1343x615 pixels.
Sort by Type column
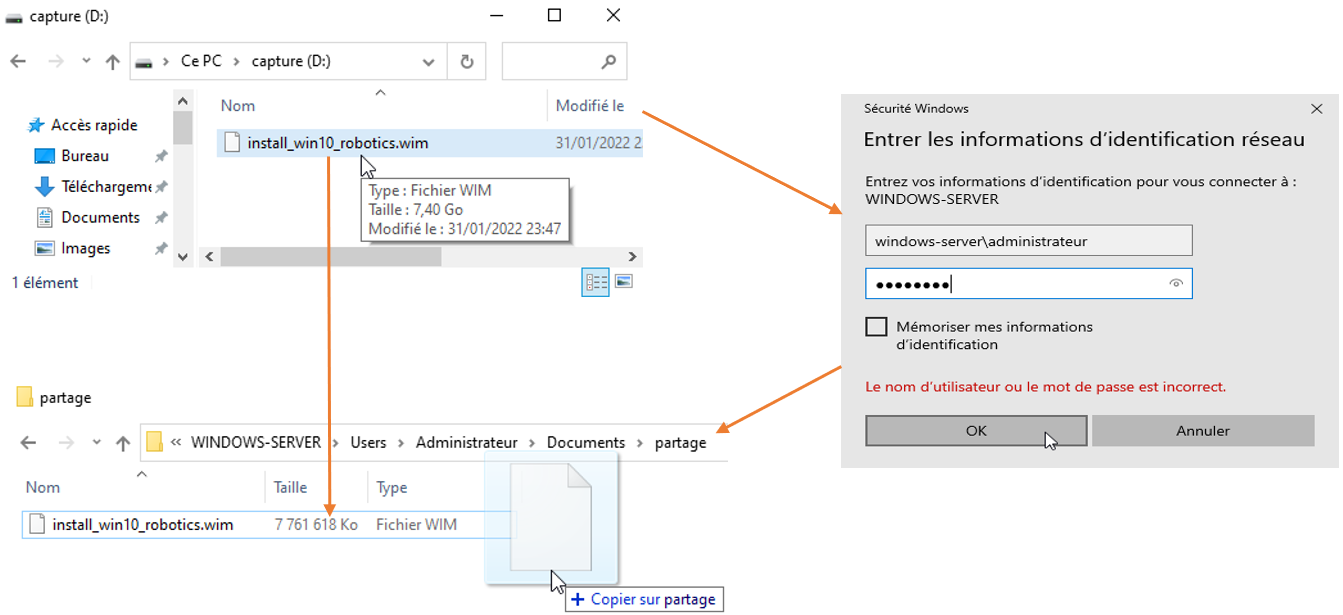392,487
